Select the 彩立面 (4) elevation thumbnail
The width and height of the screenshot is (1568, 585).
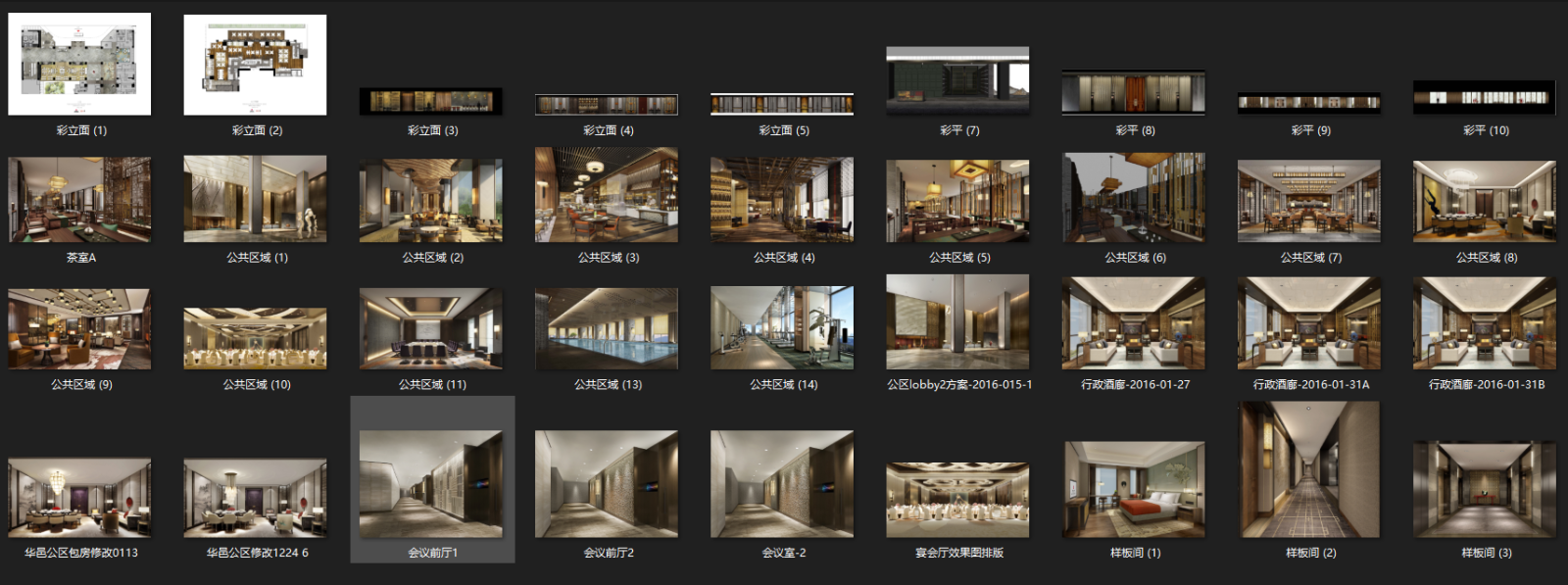click(607, 104)
